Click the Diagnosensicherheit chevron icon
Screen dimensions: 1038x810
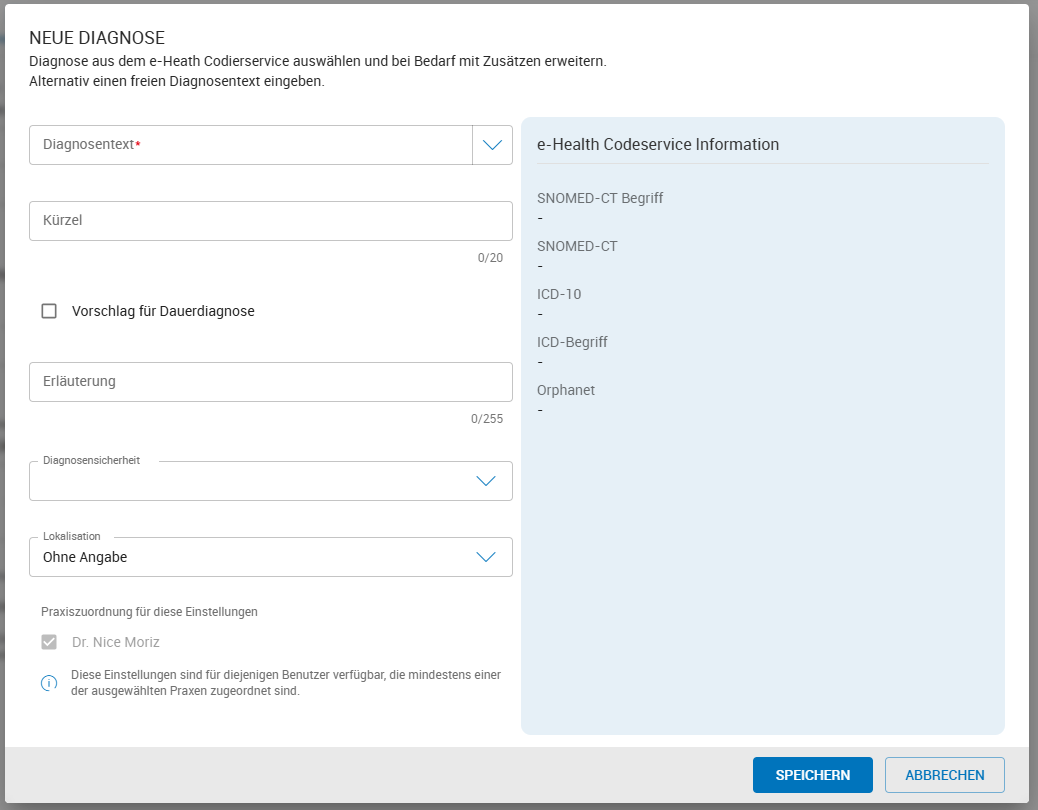pos(486,481)
